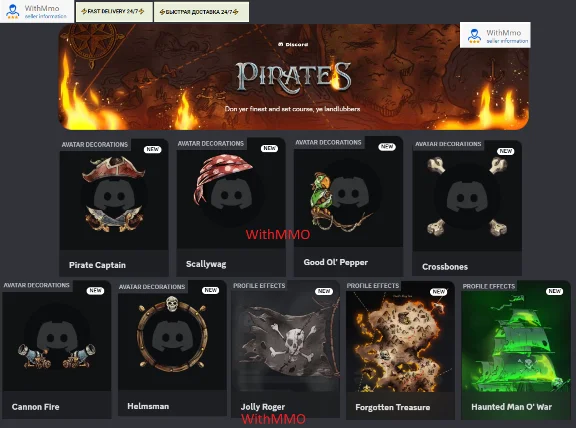
Task: Pick the Crossbones avatar decoration image
Action: point(467,197)
